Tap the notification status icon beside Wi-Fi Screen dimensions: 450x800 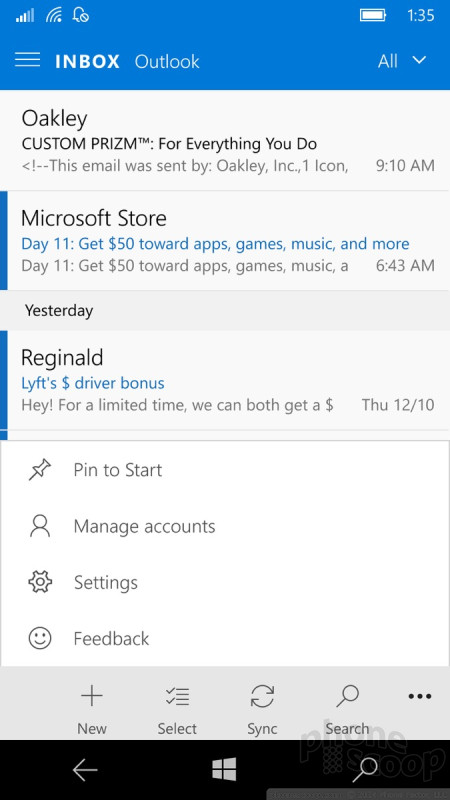(x=81, y=16)
